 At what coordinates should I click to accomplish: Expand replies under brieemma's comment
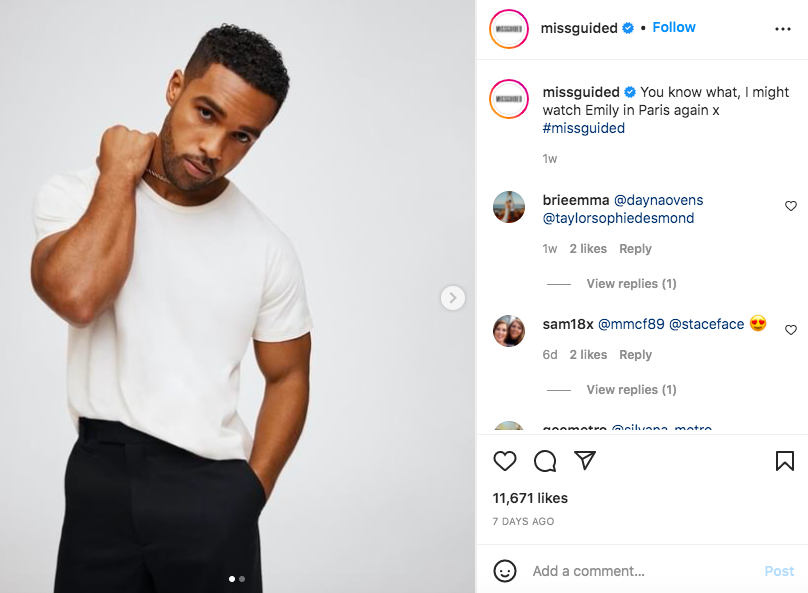(x=631, y=284)
